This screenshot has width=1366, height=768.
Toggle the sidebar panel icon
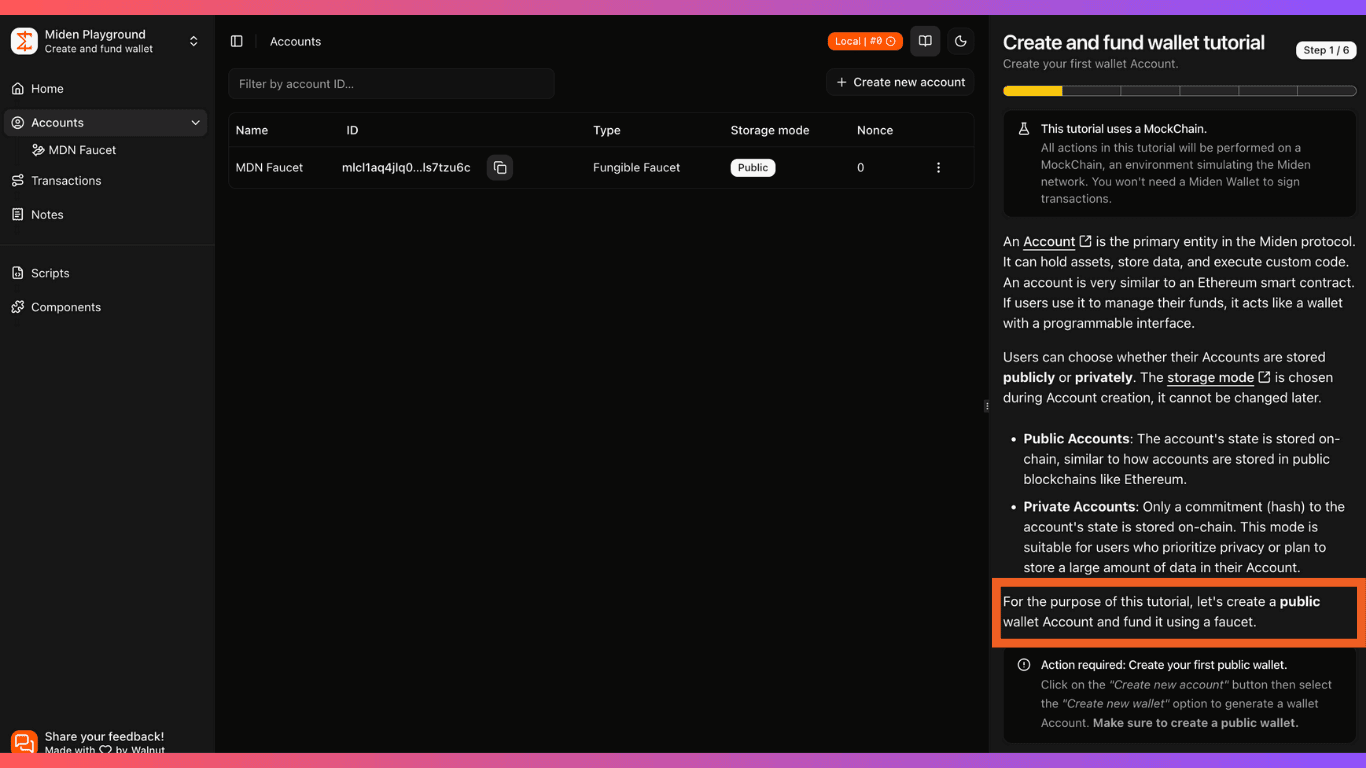coord(237,41)
